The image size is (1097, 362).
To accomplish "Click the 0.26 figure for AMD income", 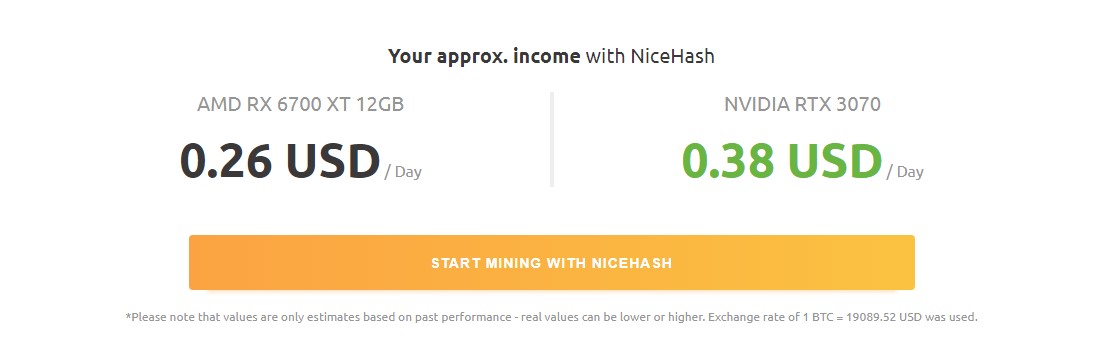I will pos(226,160).
